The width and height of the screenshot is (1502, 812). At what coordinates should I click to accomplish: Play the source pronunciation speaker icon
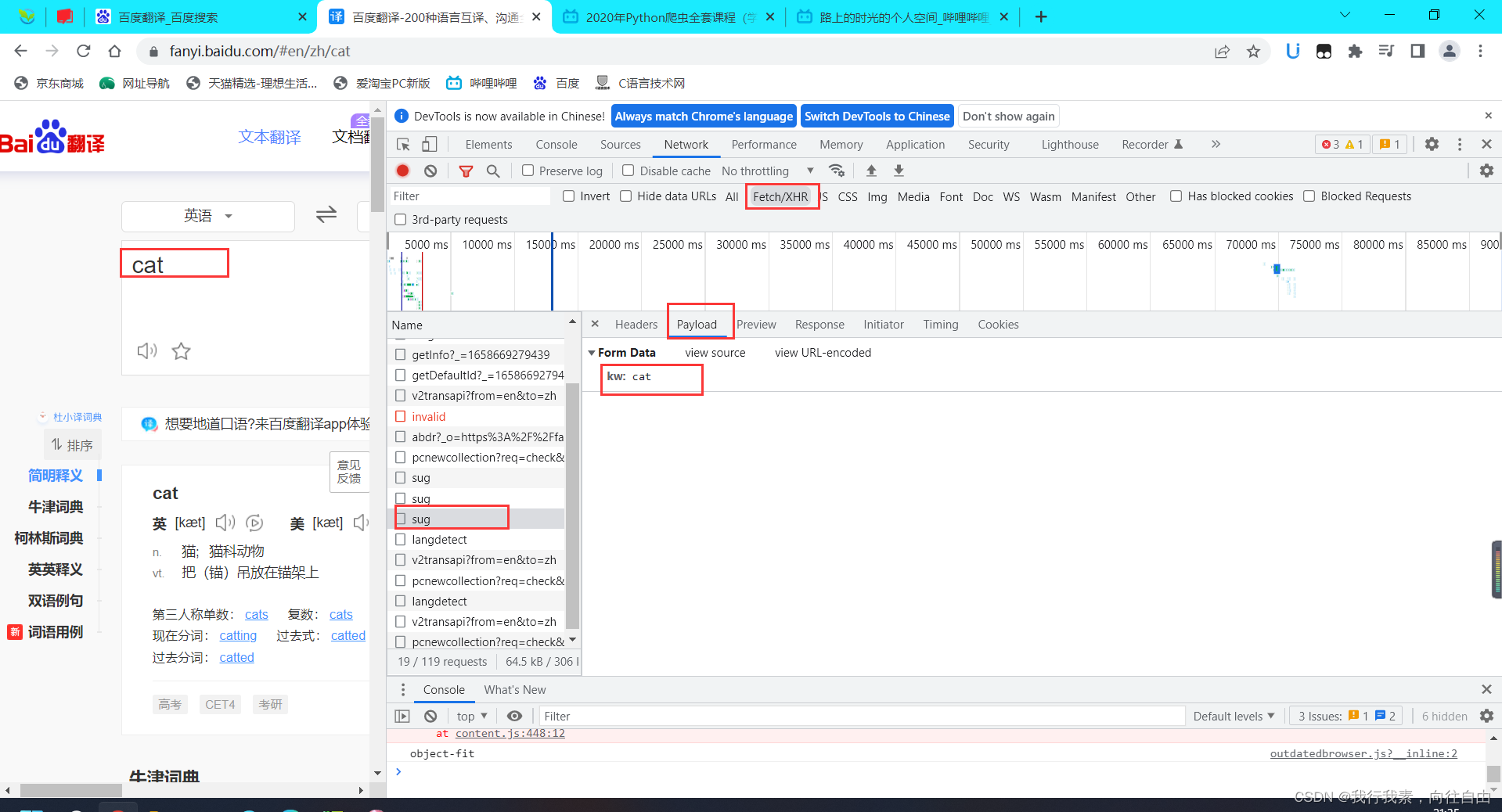[147, 351]
